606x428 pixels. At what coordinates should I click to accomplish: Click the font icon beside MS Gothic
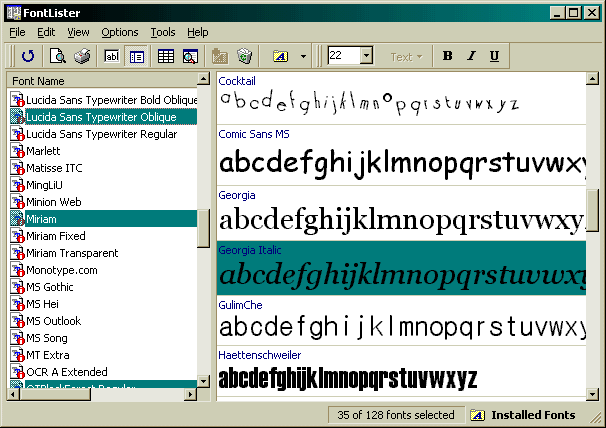point(17,287)
